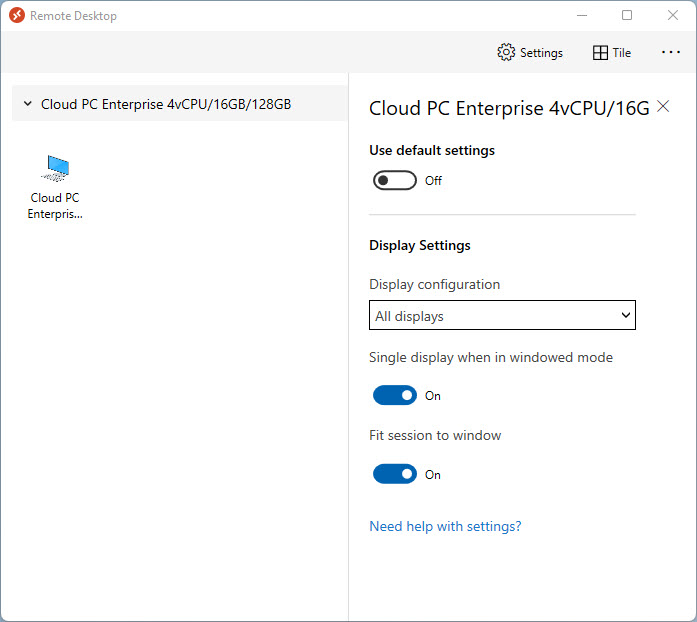Screen dimensions: 697x622
Task: Close the Cloud PC settings panel
Action: [x=663, y=108]
